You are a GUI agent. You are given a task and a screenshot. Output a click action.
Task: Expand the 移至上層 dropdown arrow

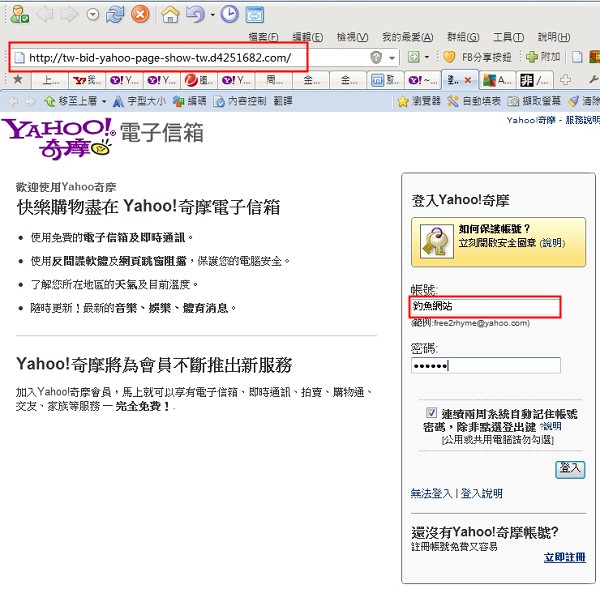click(x=104, y=102)
